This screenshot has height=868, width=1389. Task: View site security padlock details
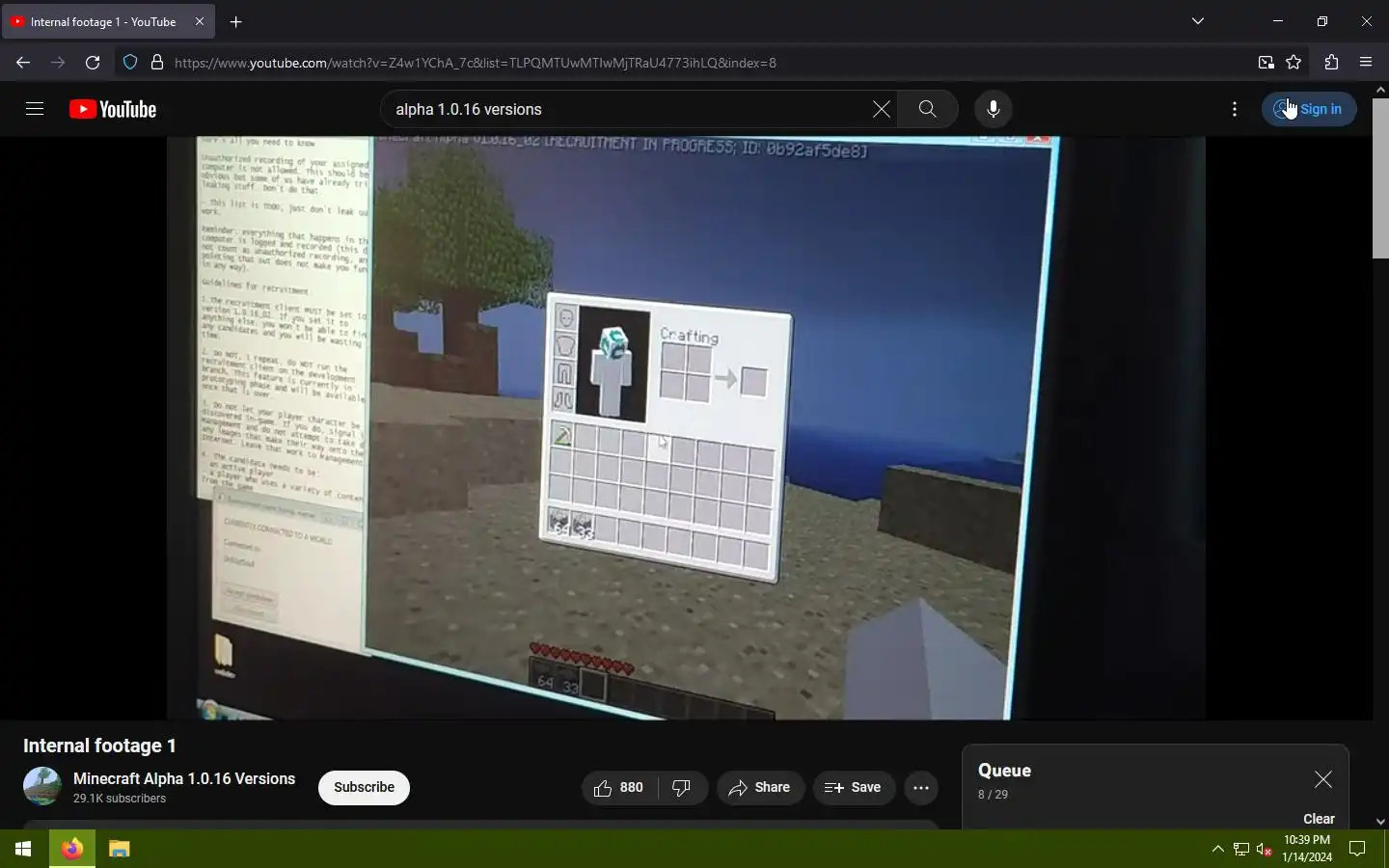click(157, 63)
